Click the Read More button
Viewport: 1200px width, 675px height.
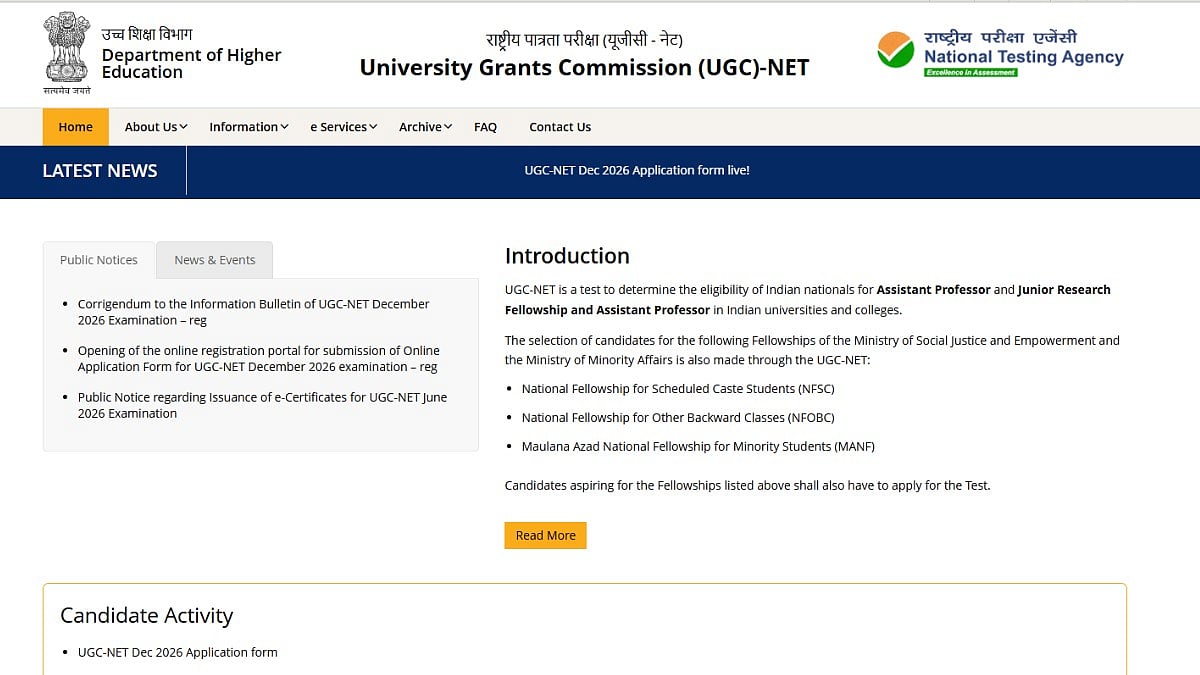click(x=545, y=536)
